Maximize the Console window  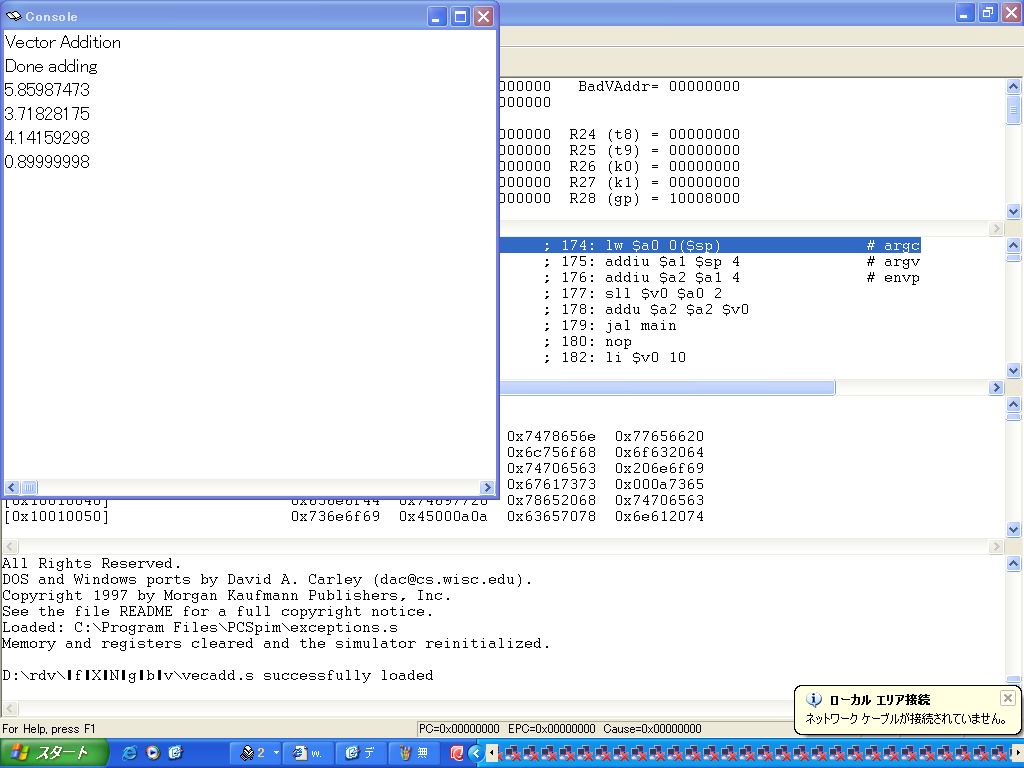(x=460, y=16)
